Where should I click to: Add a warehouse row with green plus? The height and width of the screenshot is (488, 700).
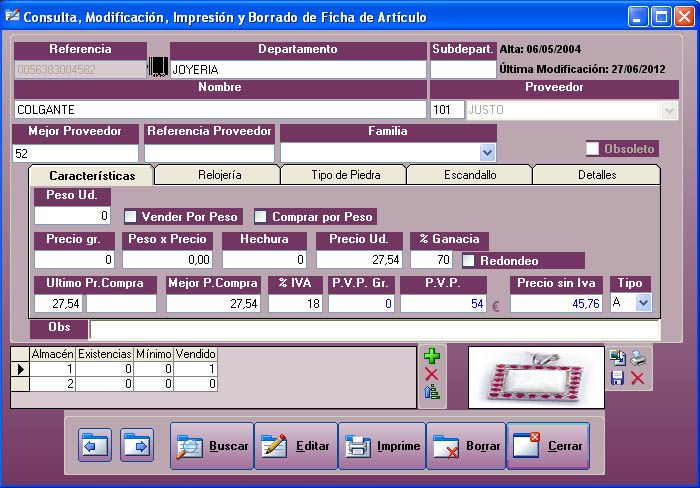click(432, 356)
